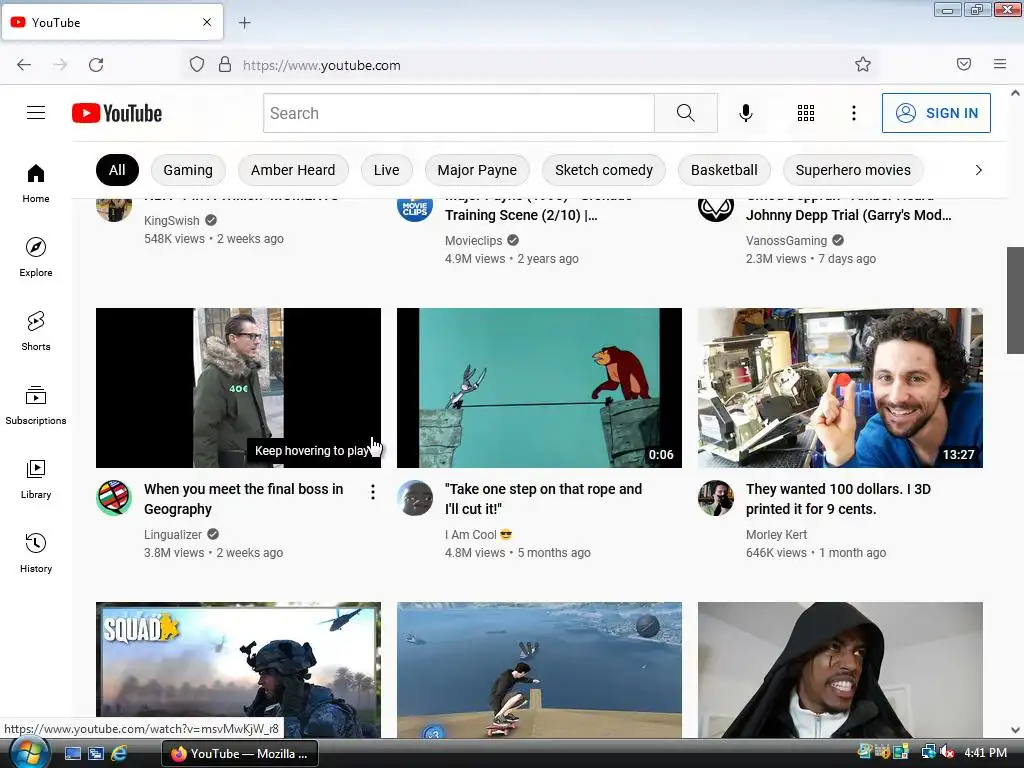This screenshot has height=768, width=1024.
Task: Select the Basketball chip
Action: pos(724,170)
